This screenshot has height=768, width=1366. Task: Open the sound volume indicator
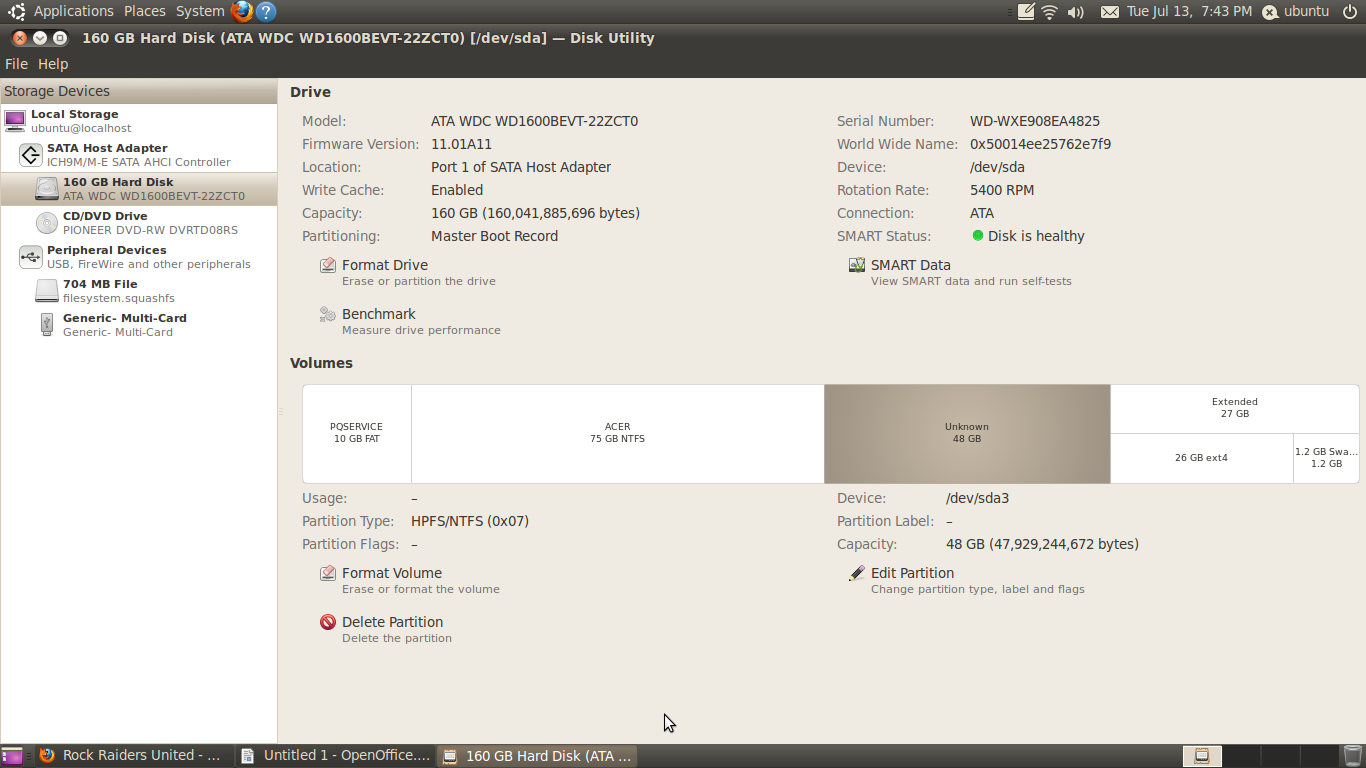(x=1076, y=12)
